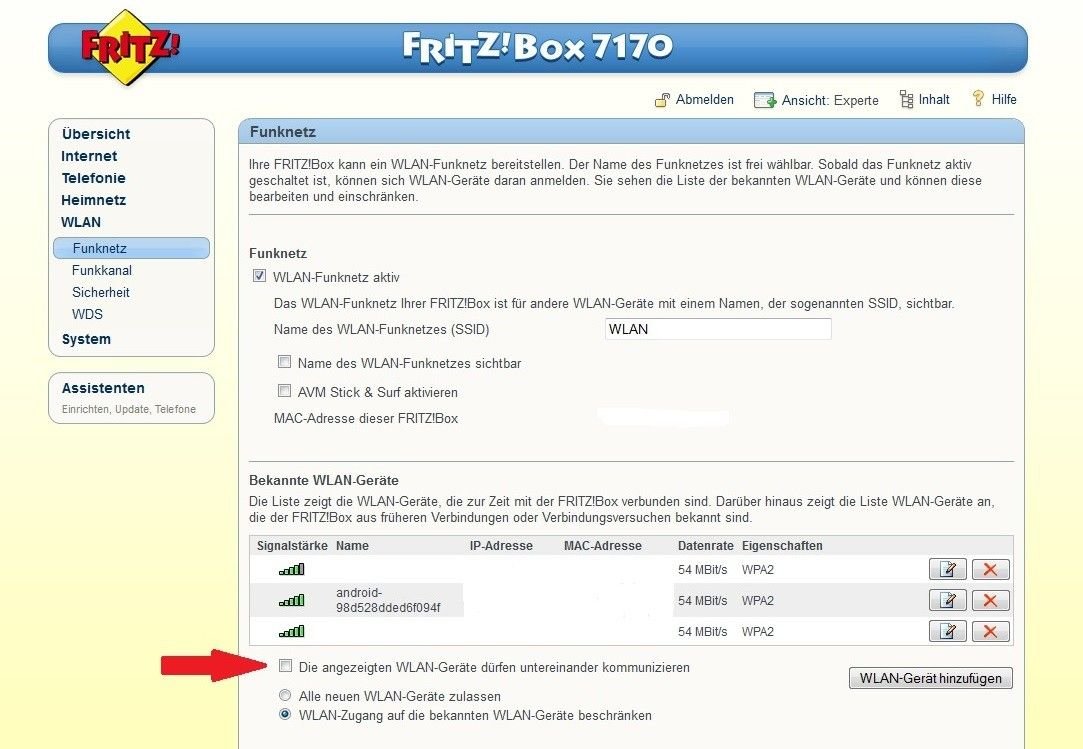Select WLAN-Zugang auf bekannte Geräte beschränken
The width and height of the screenshot is (1083, 749).
tap(285, 714)
